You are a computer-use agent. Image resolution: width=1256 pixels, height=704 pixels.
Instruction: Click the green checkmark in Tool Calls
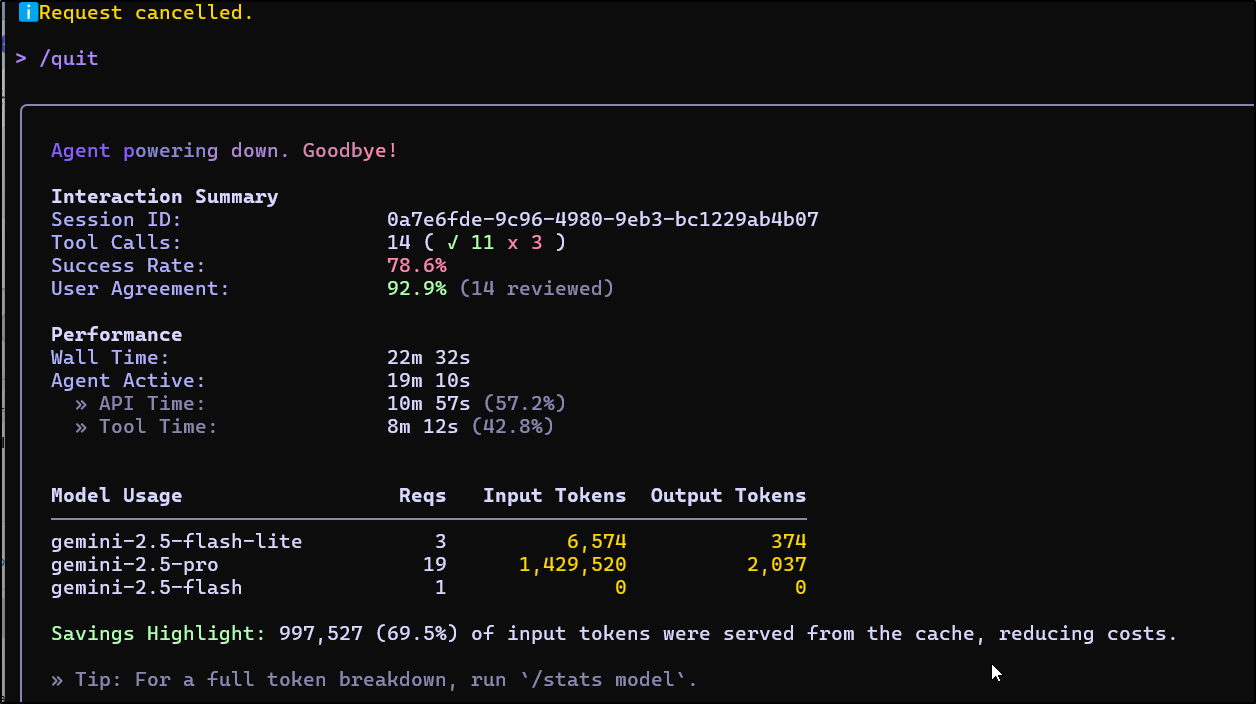click(x=453, y=243)
